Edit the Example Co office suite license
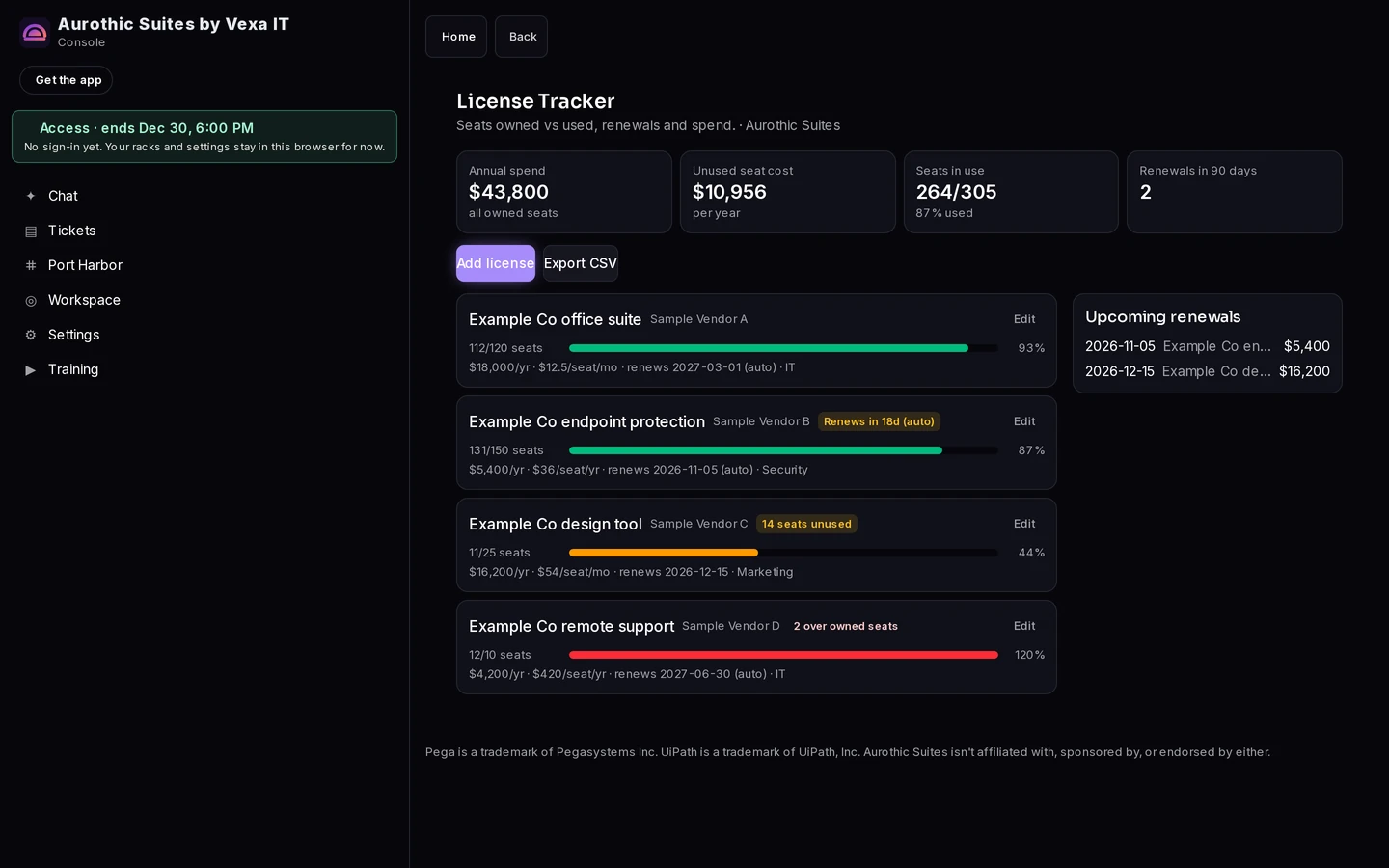1389x868 pixels. pos(1024,319)
